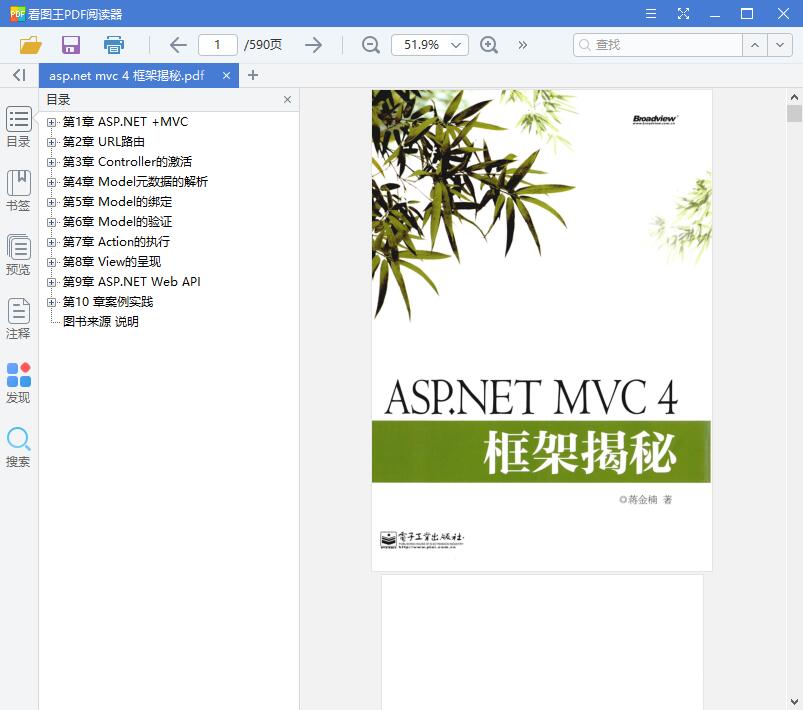The image size is (803, 710).
Task: Open the 搜索 search sidebar
Action: coord(18,447)
